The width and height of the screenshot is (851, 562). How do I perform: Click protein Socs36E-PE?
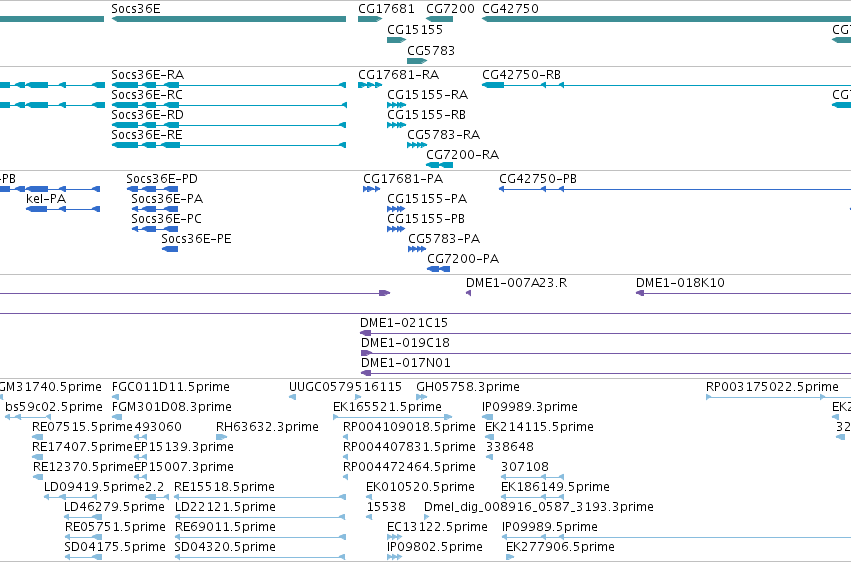170,249
